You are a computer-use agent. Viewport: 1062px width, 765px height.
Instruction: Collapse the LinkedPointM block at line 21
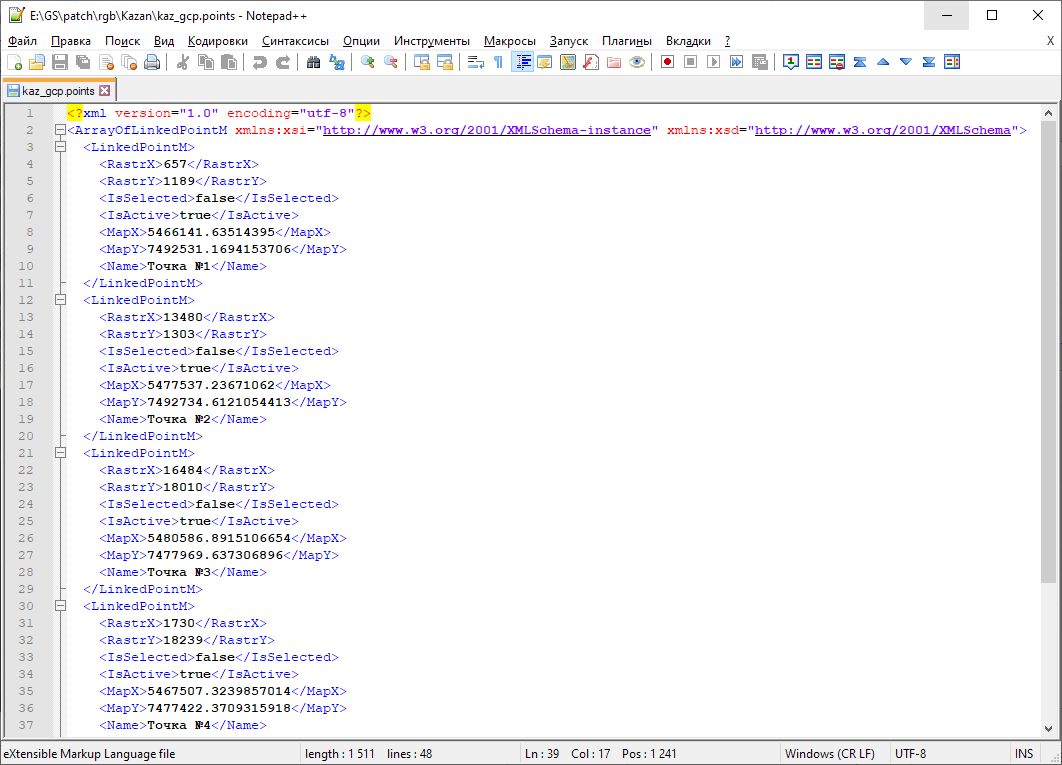point(60,453)
